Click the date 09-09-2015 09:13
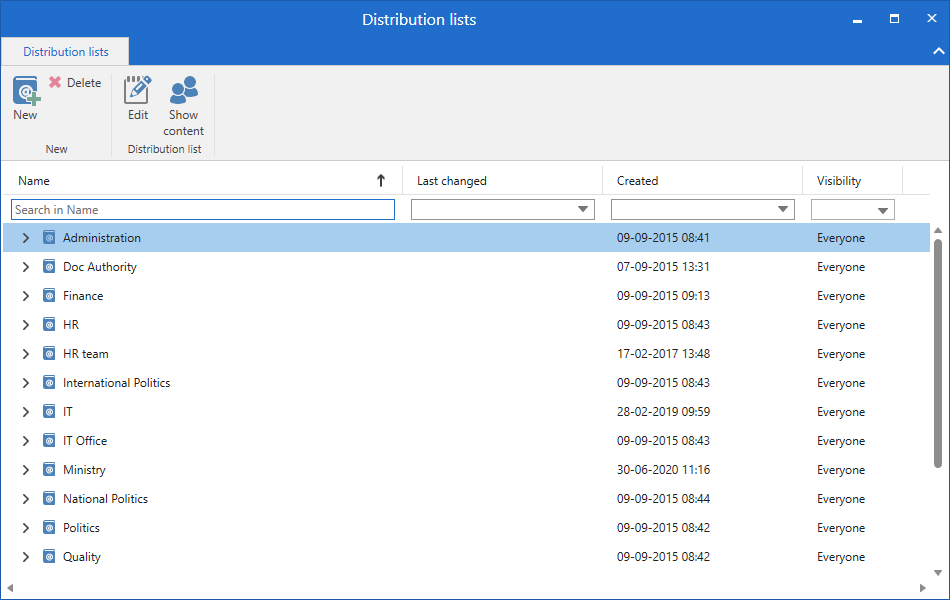Viewport: 950px width, 600px height. 663,296
